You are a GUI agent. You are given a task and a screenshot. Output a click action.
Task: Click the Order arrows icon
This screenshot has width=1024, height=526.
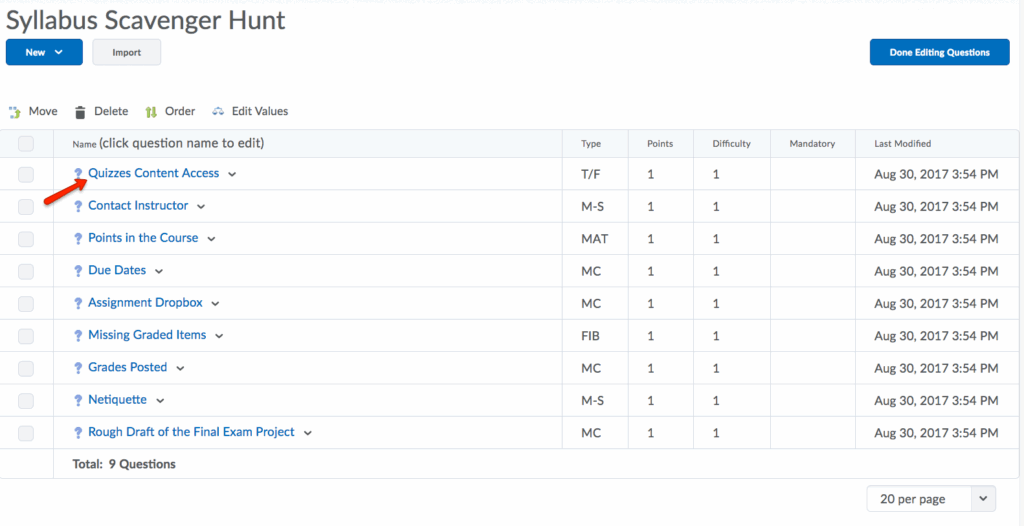click(x=151, y=112)
